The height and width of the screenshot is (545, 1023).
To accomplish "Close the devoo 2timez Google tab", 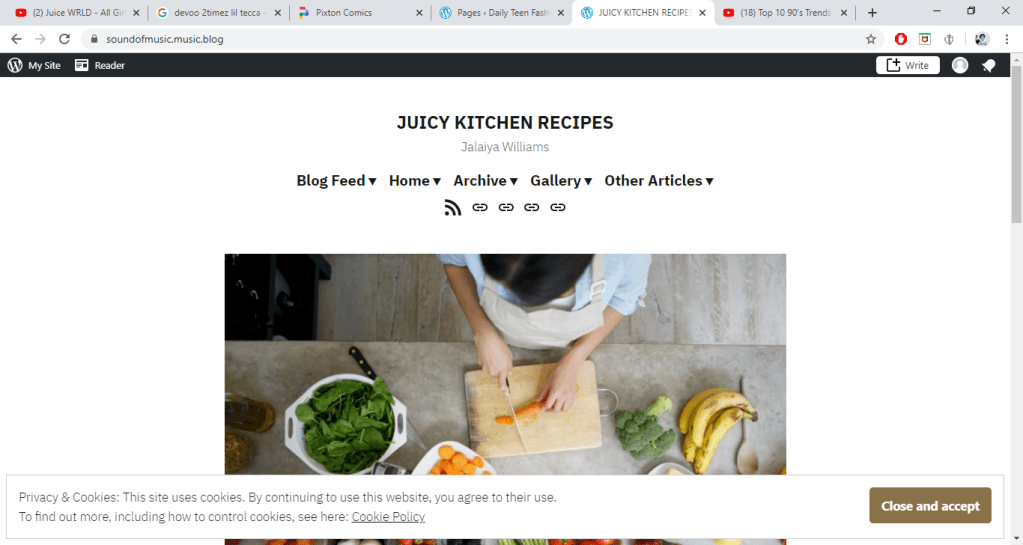I will pos(277,12).
